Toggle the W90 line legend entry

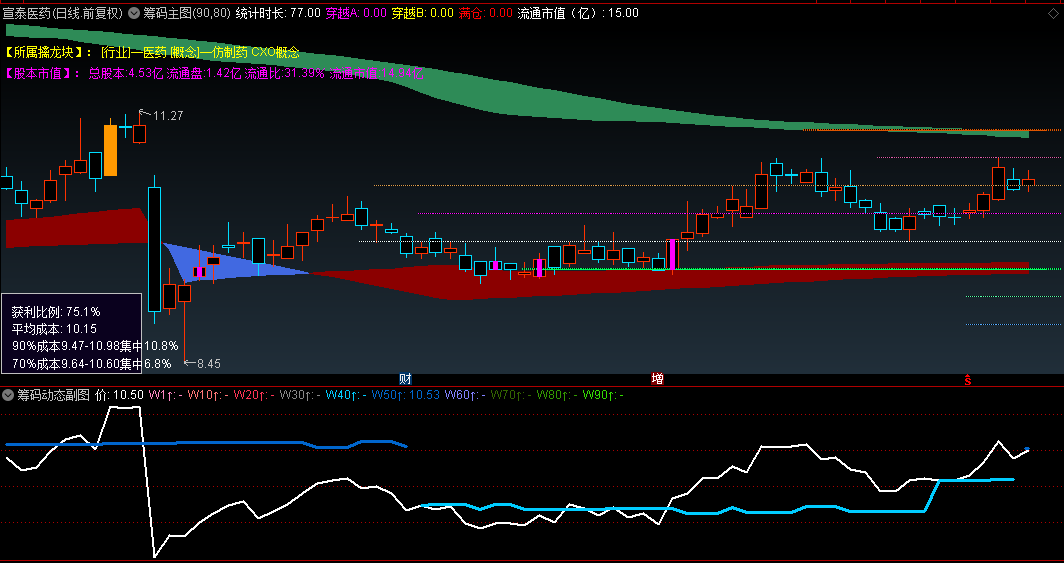(603, 395)
